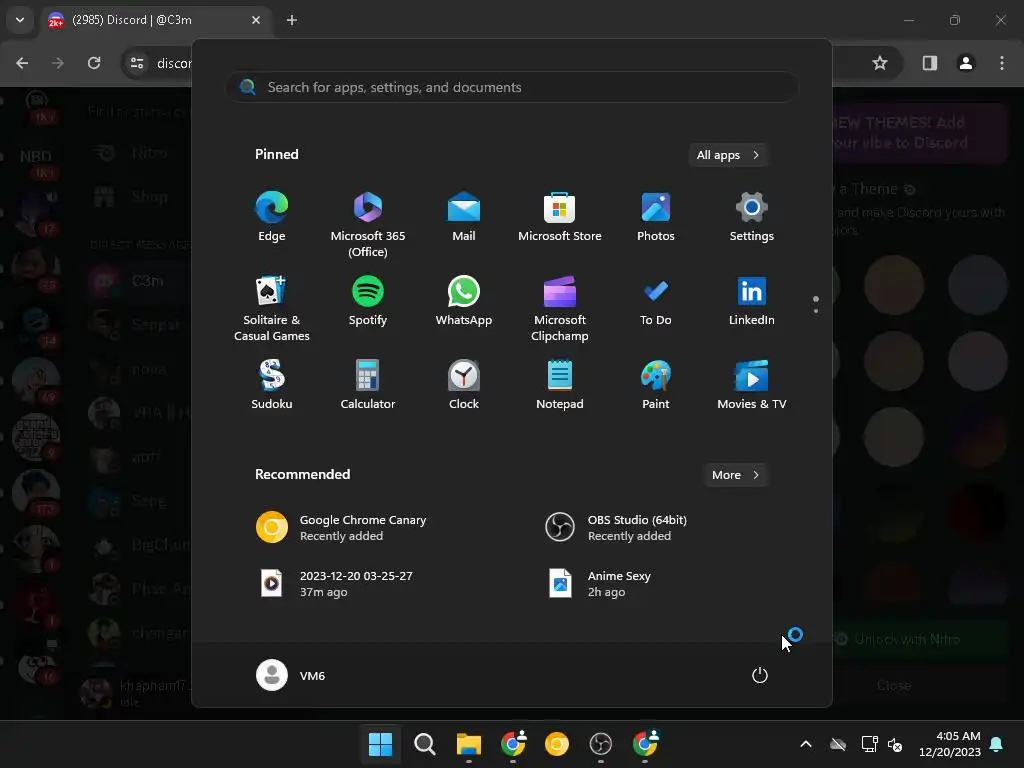Image resolution: width=1024 pixels, height=768 pixels.
Task: Show More recommended items
Action: (735, 475)
